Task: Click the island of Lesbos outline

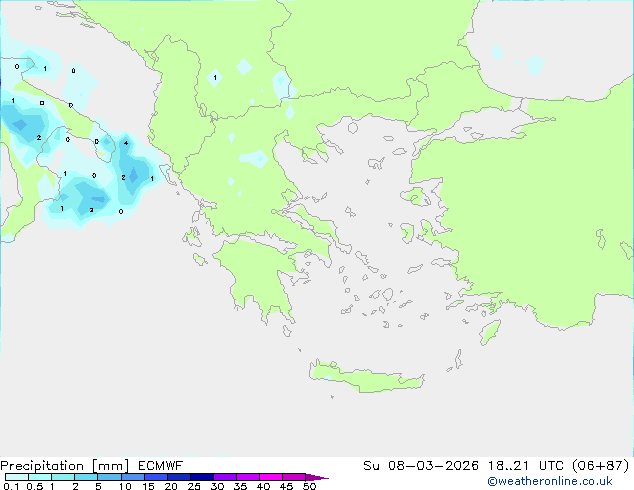Action: click(x=414, y=197)
